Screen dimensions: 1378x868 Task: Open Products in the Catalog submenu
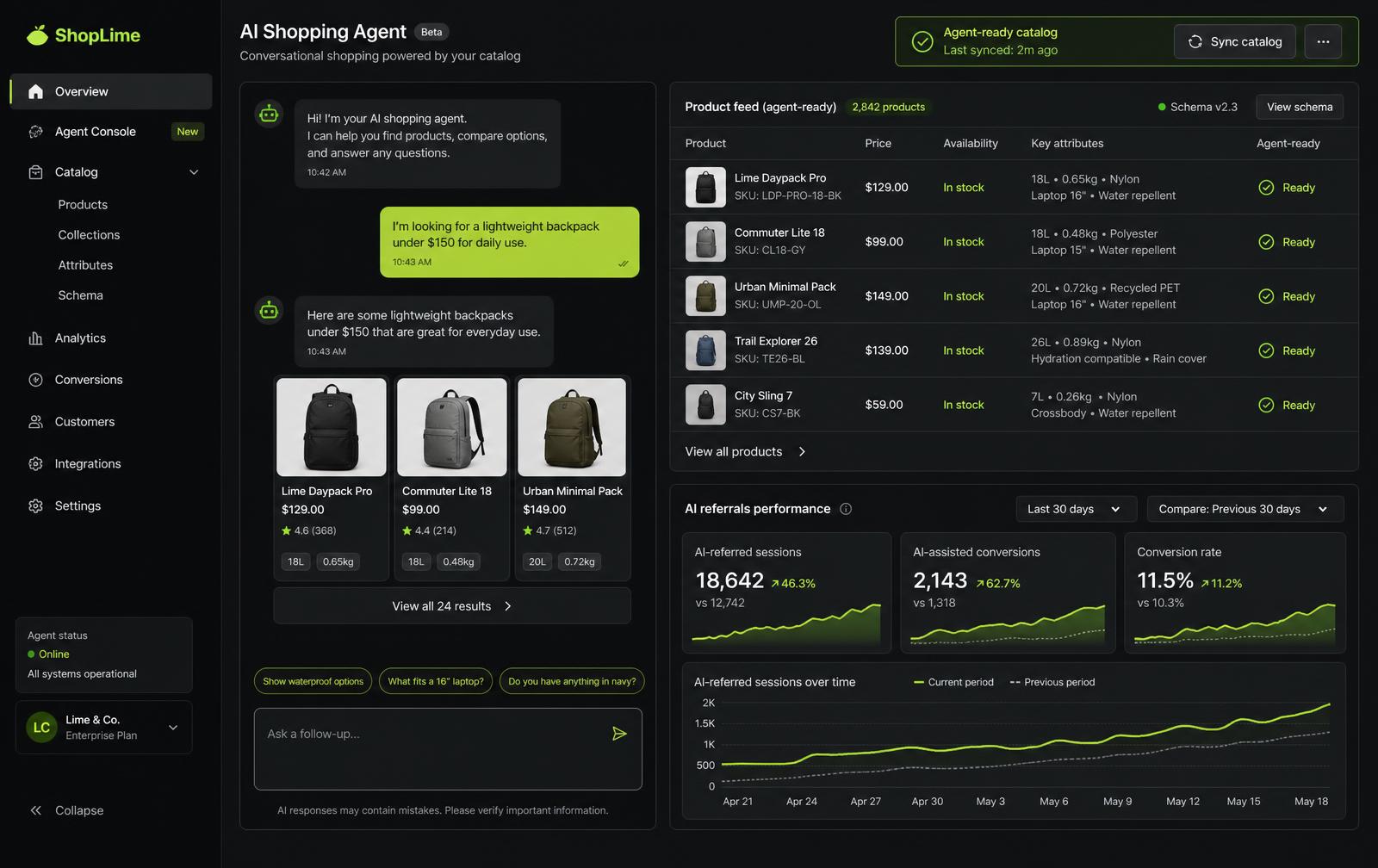tap(83, 205)
